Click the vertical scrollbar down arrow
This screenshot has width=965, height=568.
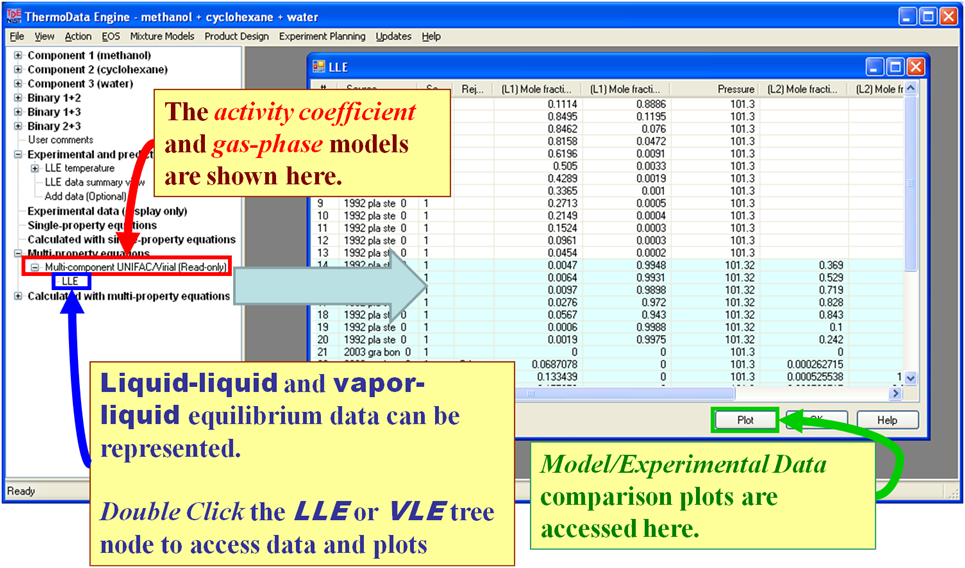click(910, 380)
